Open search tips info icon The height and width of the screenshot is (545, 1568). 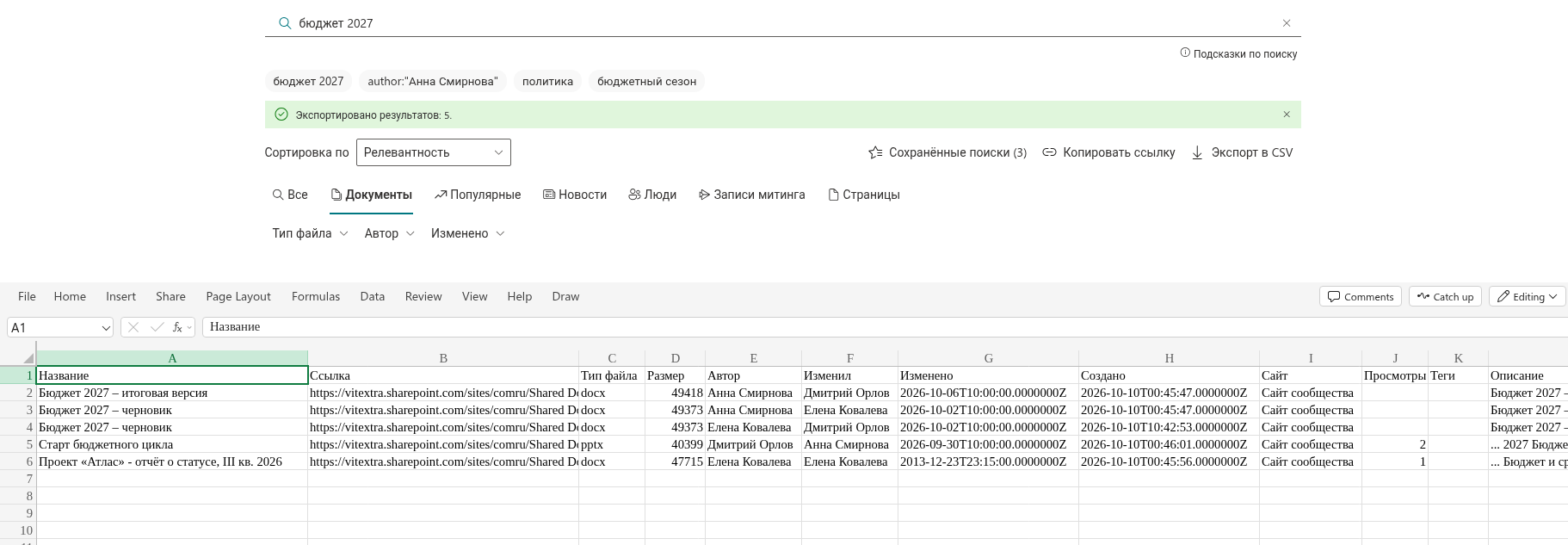(x=1185, y=53)
